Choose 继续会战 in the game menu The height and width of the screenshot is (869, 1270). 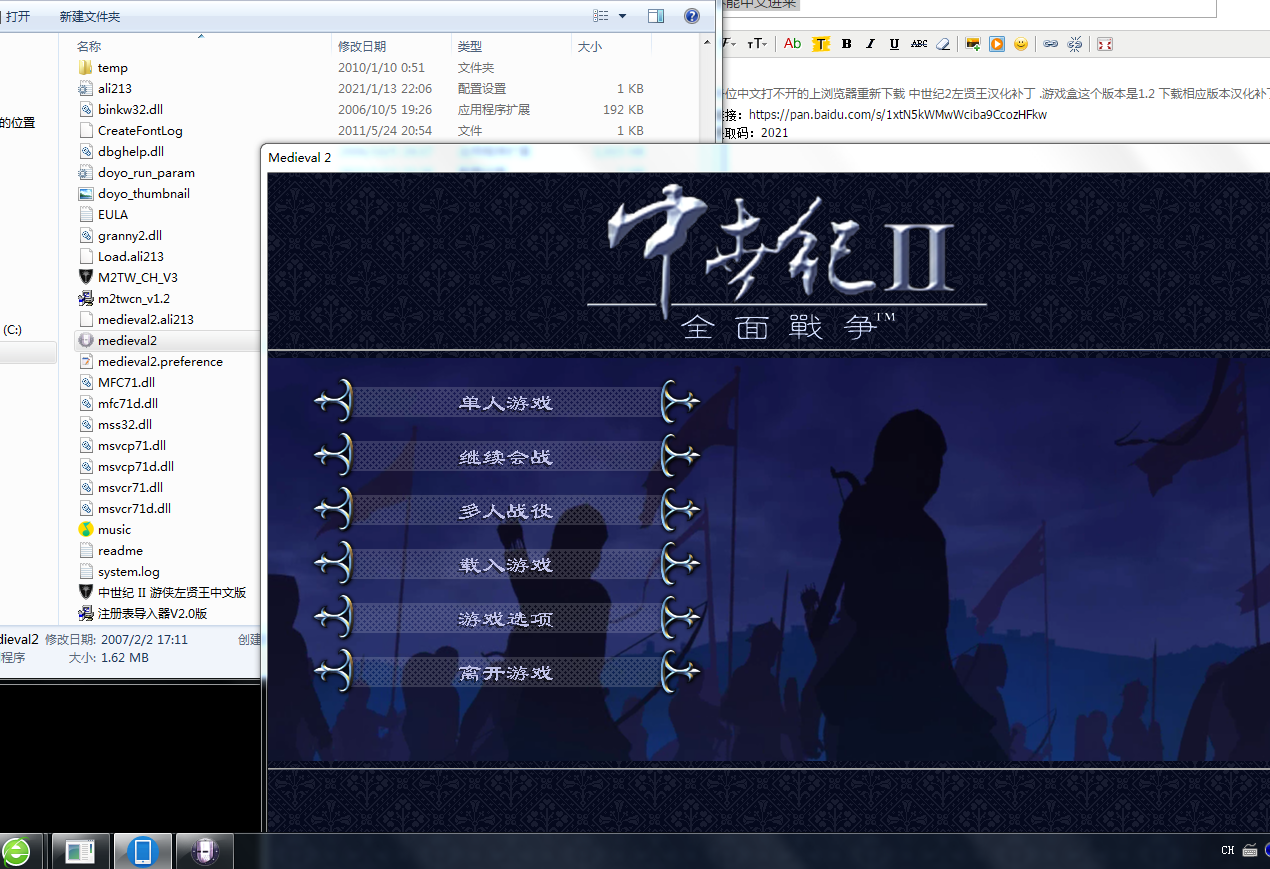506,457
